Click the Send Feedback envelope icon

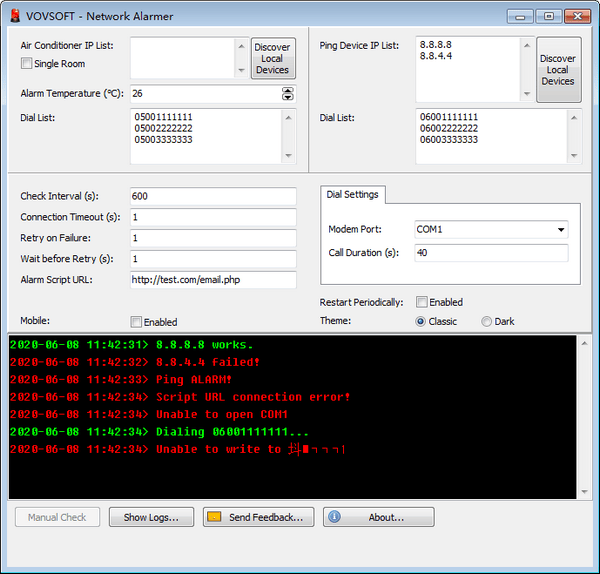point(214,517)
